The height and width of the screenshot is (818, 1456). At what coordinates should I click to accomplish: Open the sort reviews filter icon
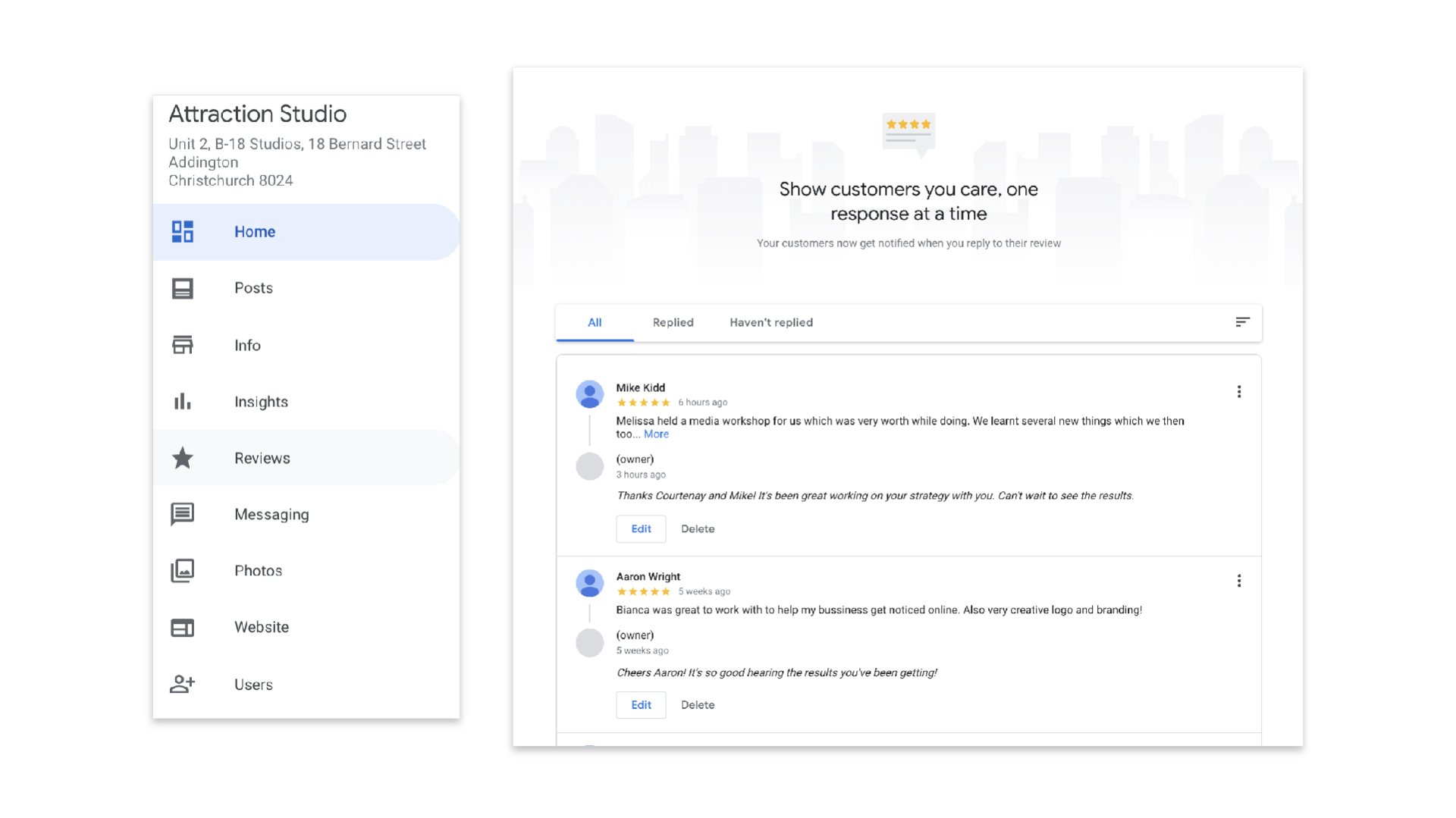[x=1241, y=322]
